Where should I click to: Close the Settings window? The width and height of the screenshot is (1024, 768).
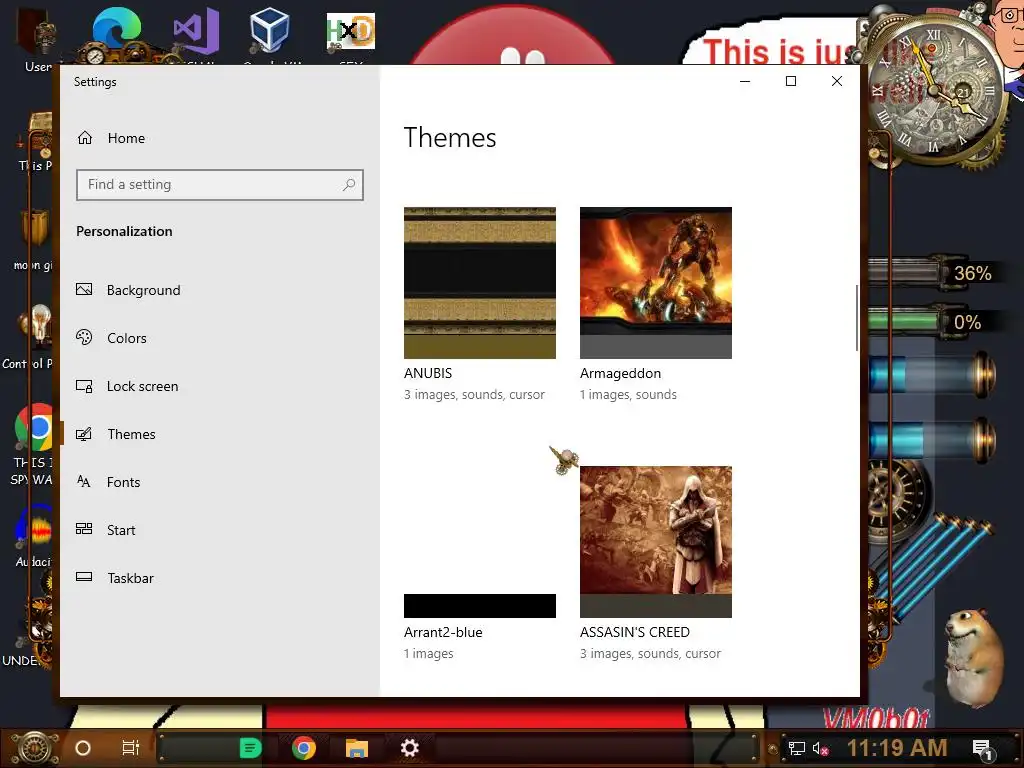point(837,81)
